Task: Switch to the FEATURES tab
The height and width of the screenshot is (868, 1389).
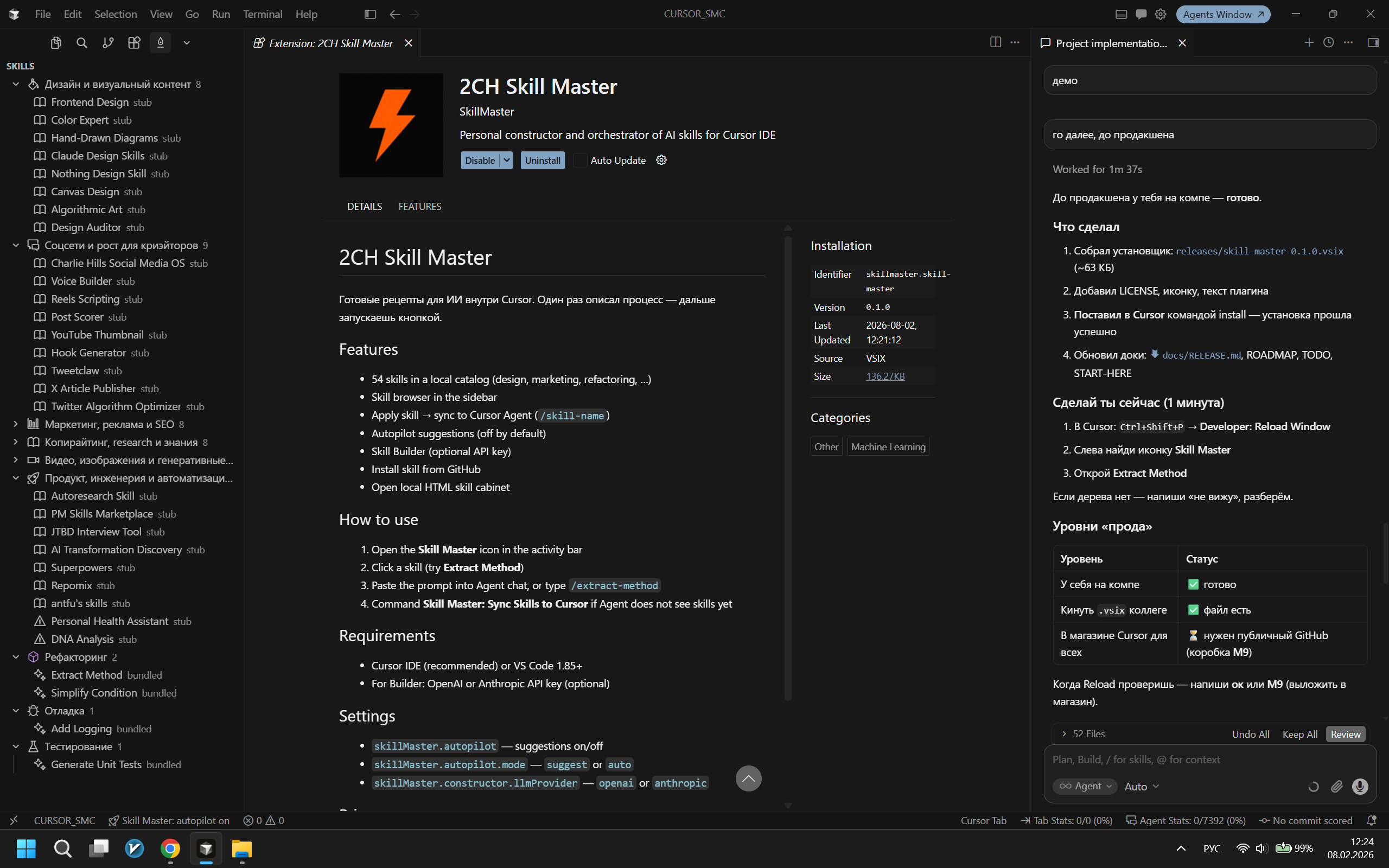Action: click(419, 206)
